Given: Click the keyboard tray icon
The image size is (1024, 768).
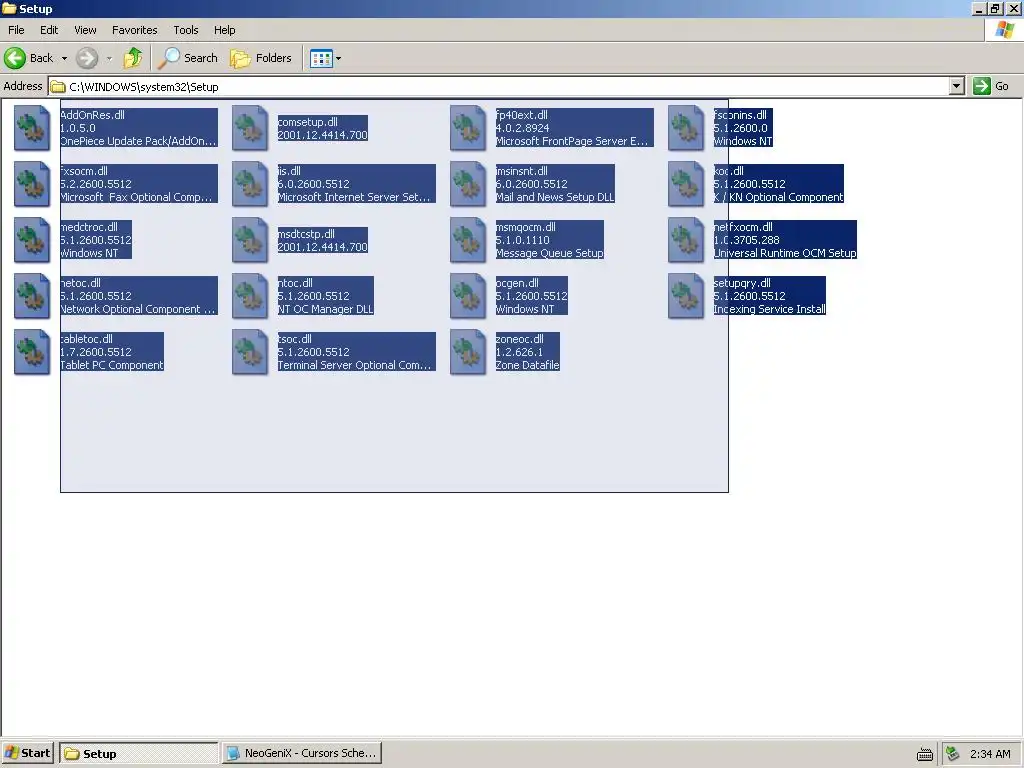Looking at the screenshot, I should click(x=925, y=754).
